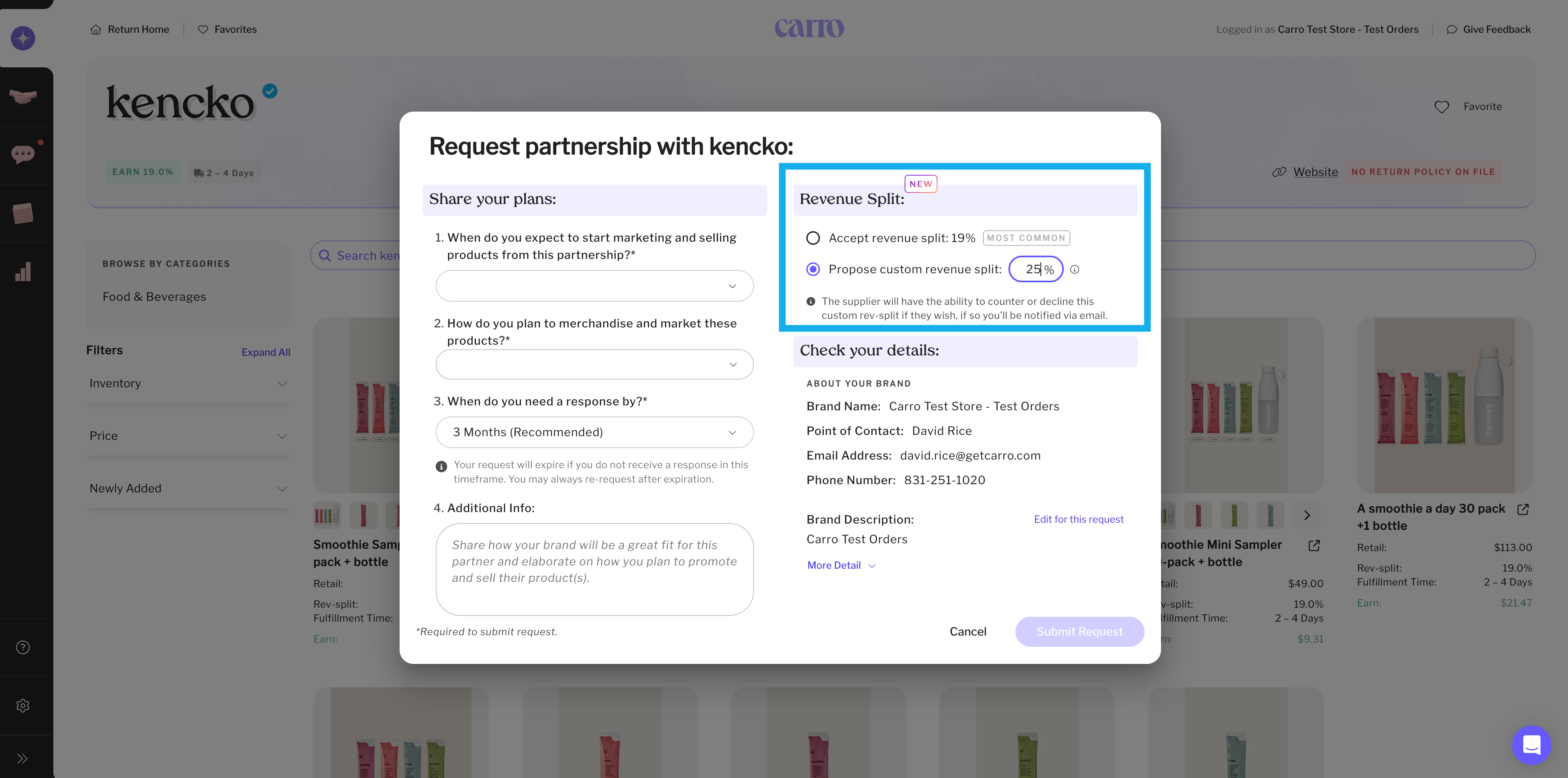The height and width of the screenshot is (778, 1568).
Task: Select Propose custom revenue split option
Action: [813, 269]
